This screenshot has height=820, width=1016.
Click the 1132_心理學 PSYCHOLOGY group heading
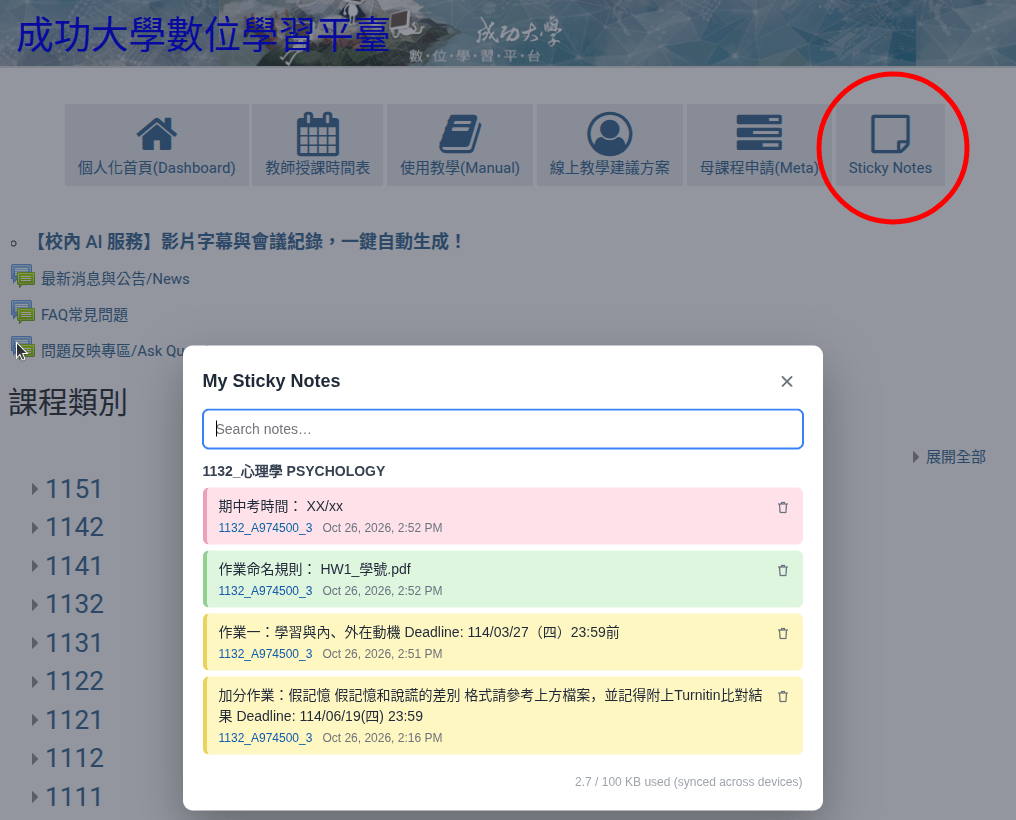pos(294,471)
